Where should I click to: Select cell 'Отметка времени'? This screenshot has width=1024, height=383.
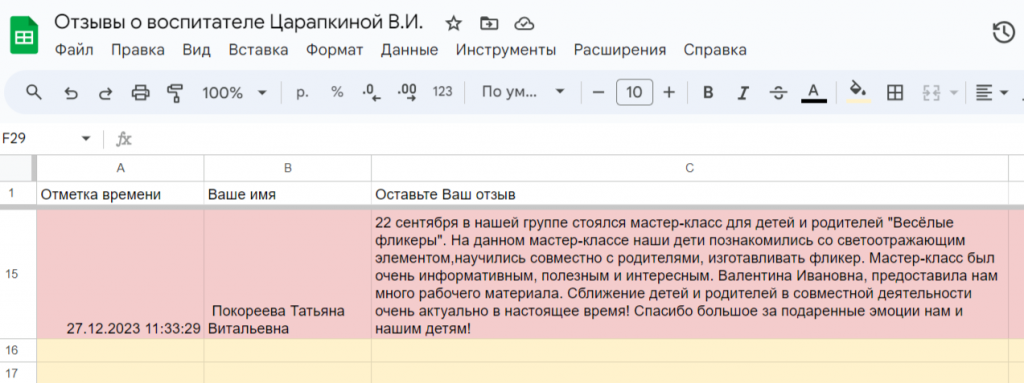tap(120, 193)
